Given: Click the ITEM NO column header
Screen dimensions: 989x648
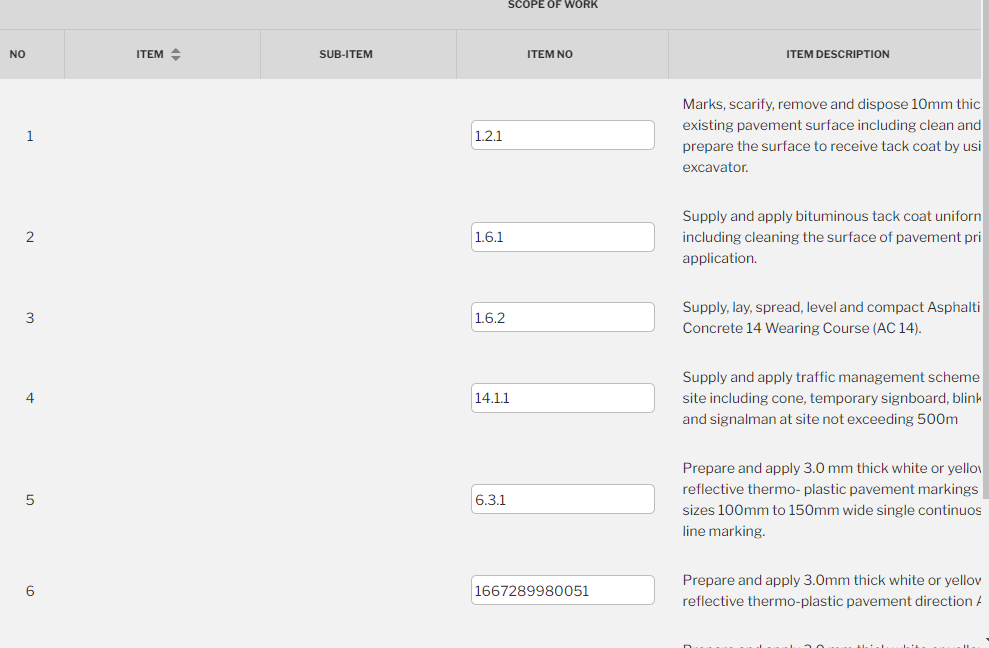Looking at the screenshot, I should coord(550,54).
